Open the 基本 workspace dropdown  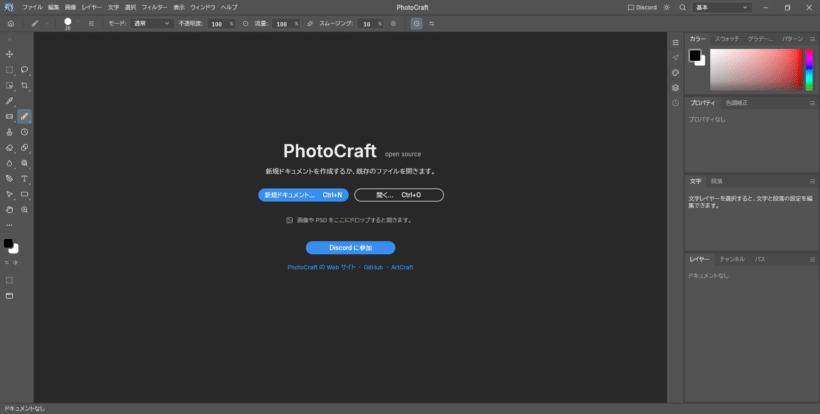[x=722, y=7]
